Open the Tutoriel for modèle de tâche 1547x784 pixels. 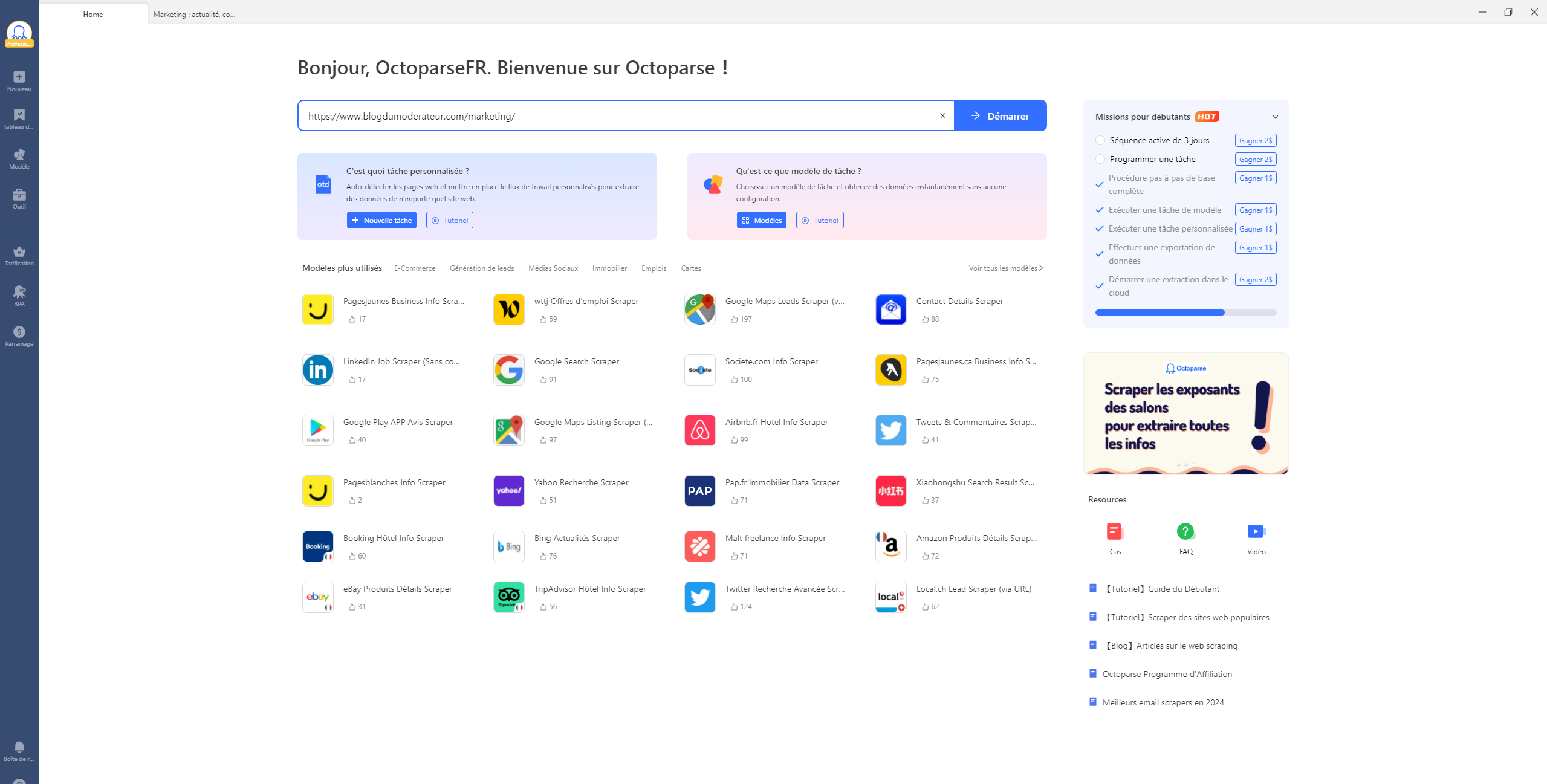(820, 220)
